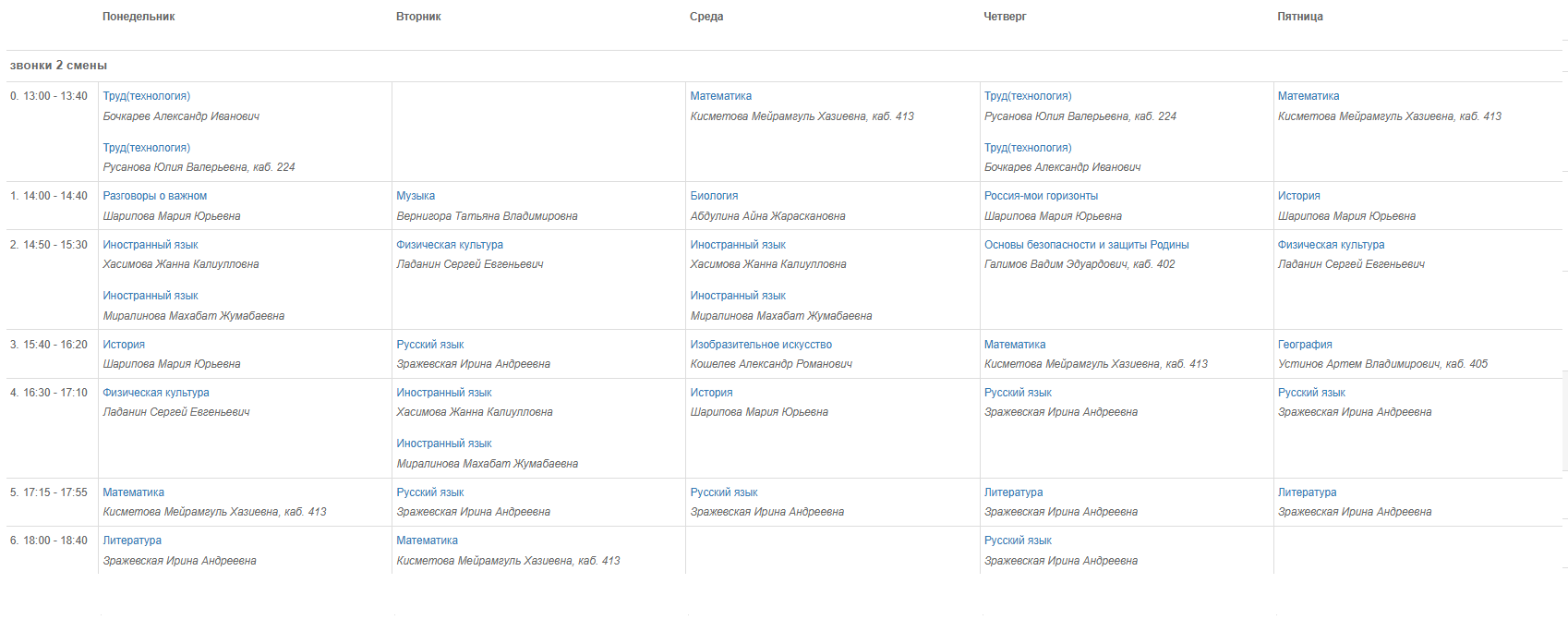
Task: Open Биология subject link on Wednesday
Action: 714,196
